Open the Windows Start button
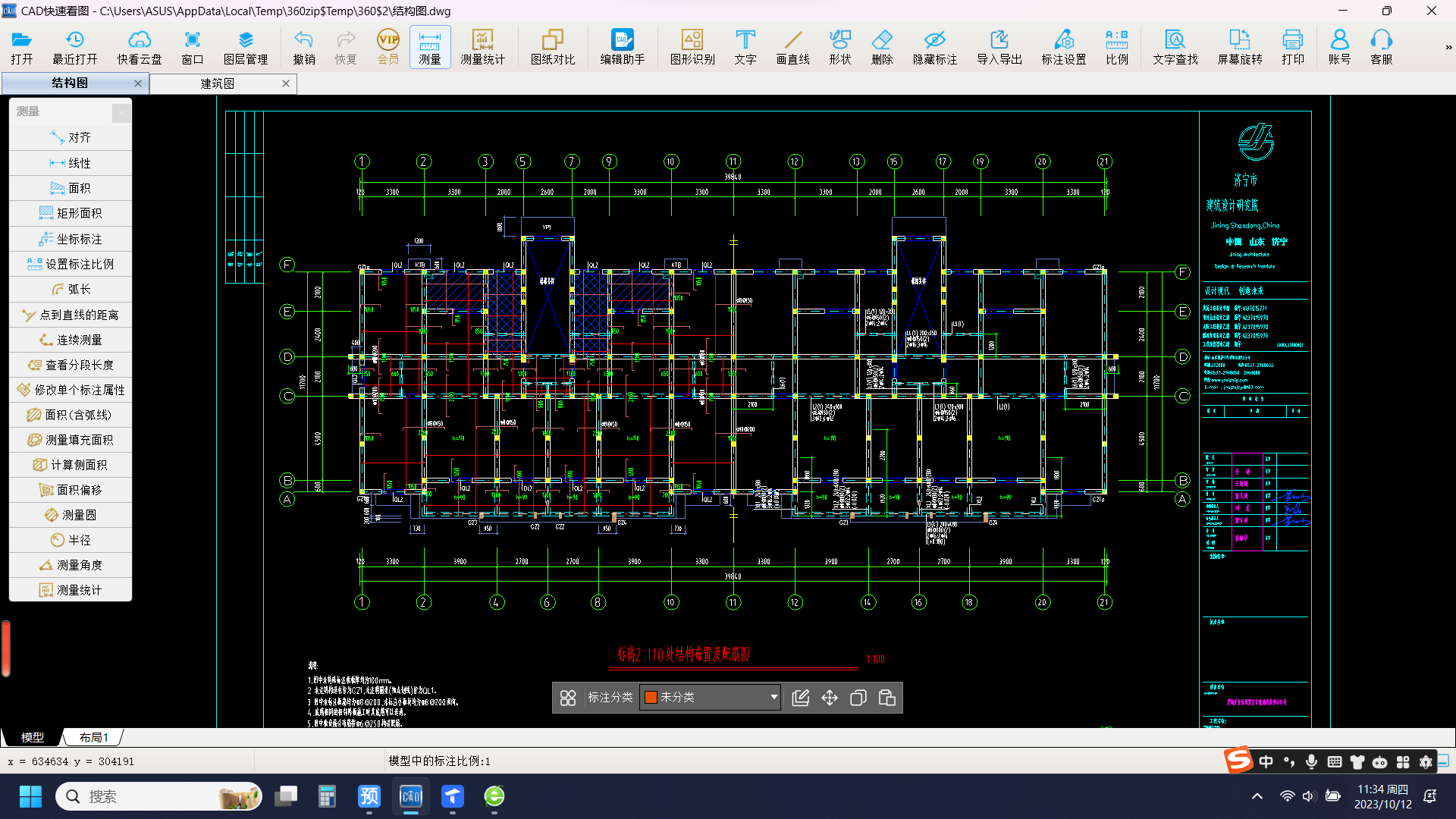The height and width of the screenshot is (819, 1456). (30, 796)
